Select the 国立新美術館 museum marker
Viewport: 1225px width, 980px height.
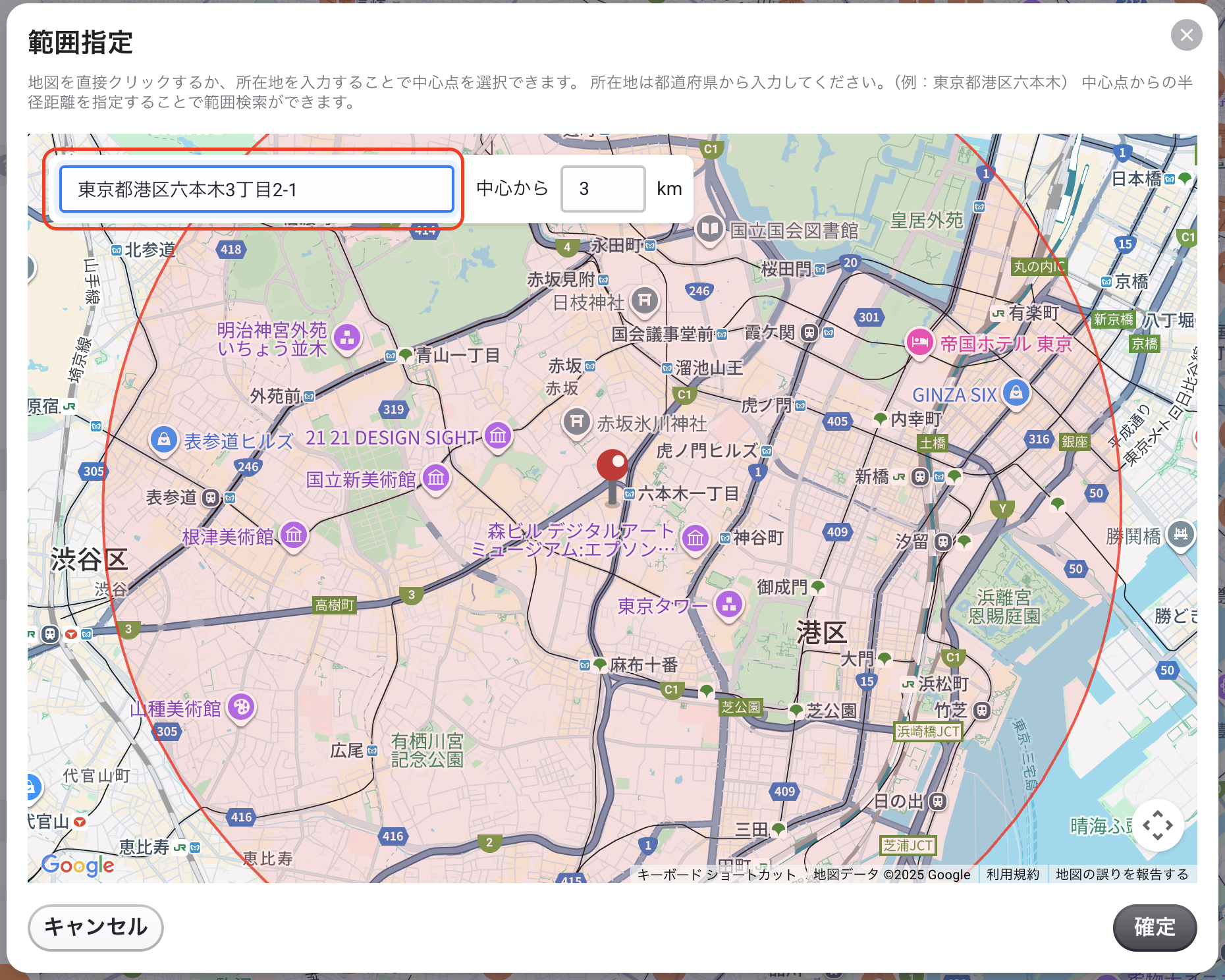[436, 479]
